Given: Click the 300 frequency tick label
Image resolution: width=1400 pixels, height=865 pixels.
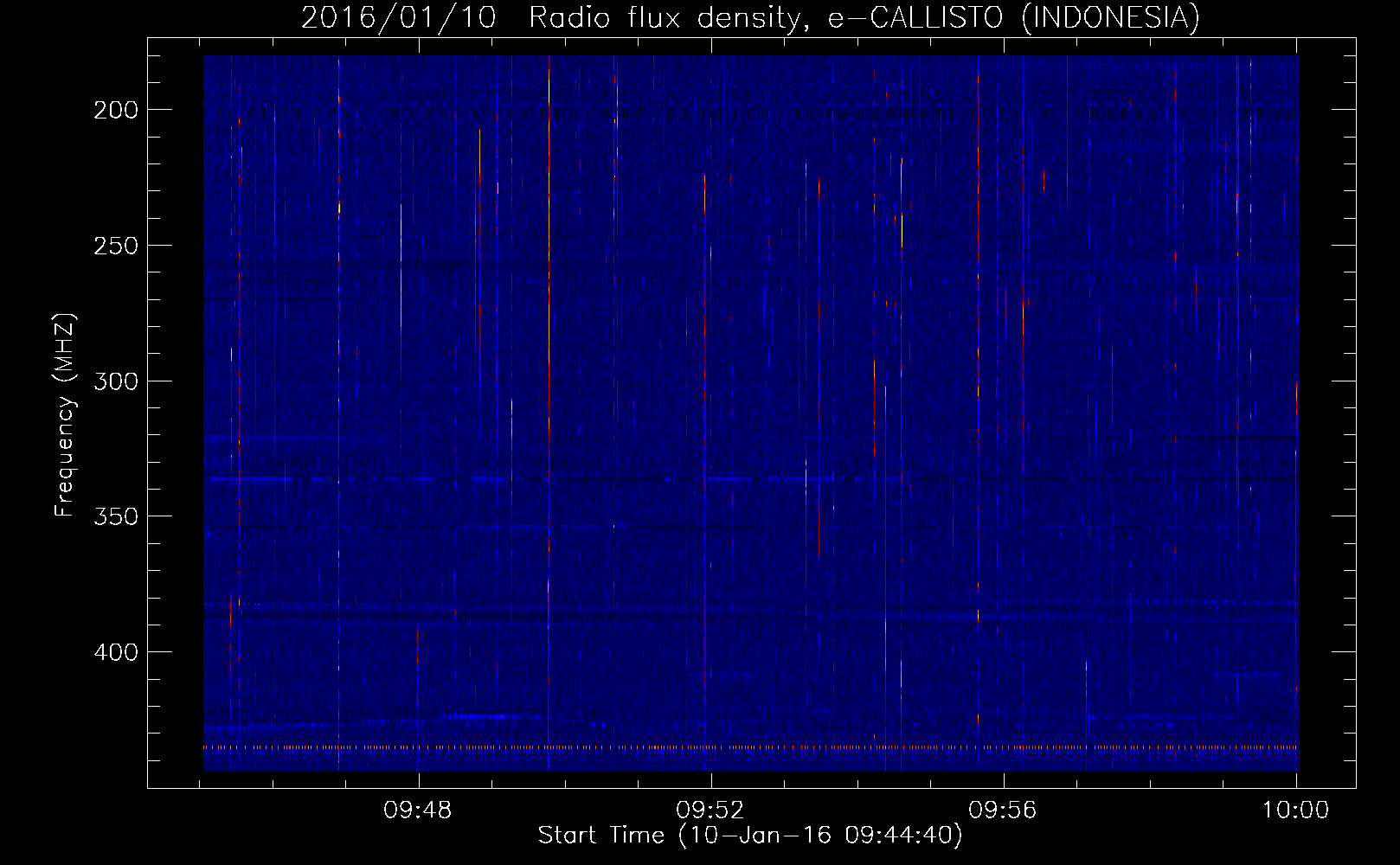Looking at the screenshot, I should coord(116,381).
